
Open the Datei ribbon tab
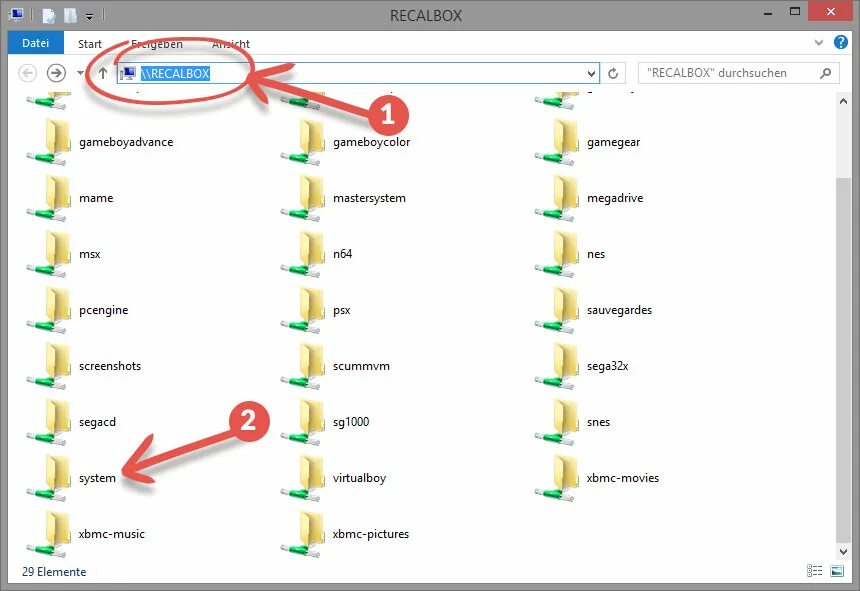36,43
